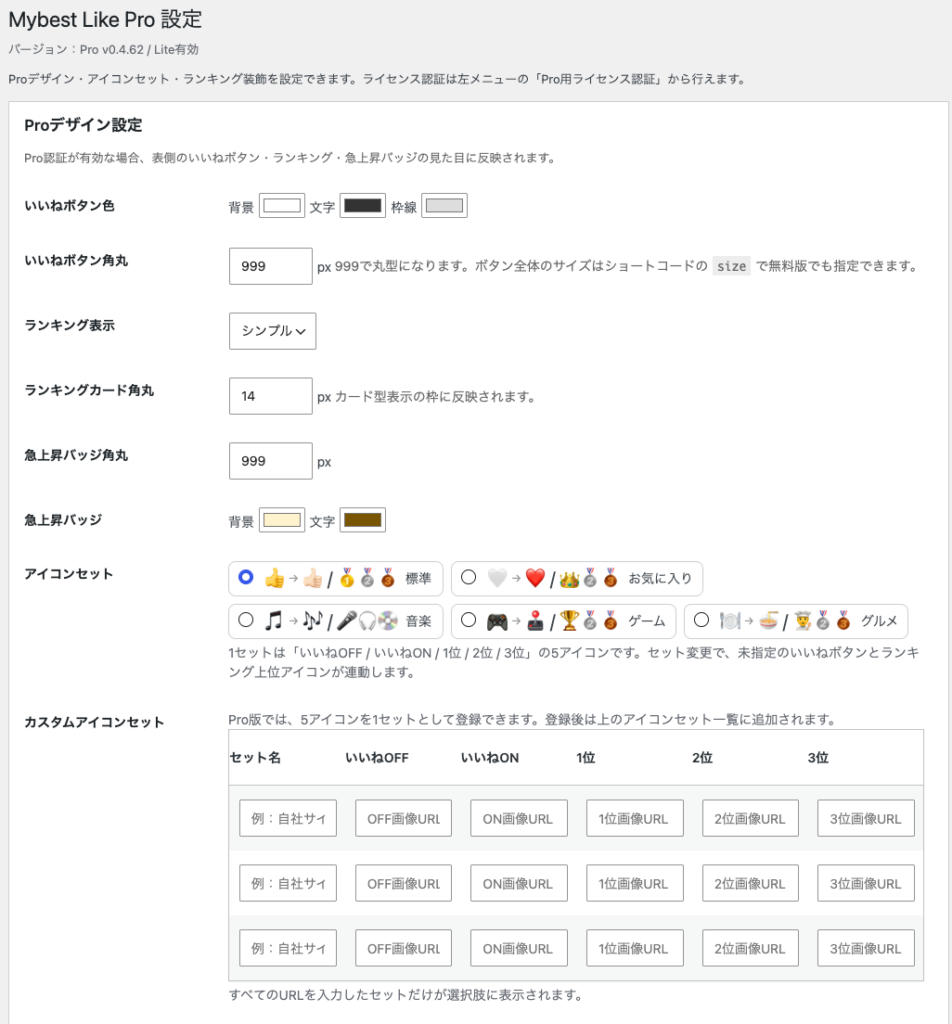The height and width of the screenshot is (1024, 952).
Task: Click the game controller icon in ゲーム set
Action: click(497, 621)
